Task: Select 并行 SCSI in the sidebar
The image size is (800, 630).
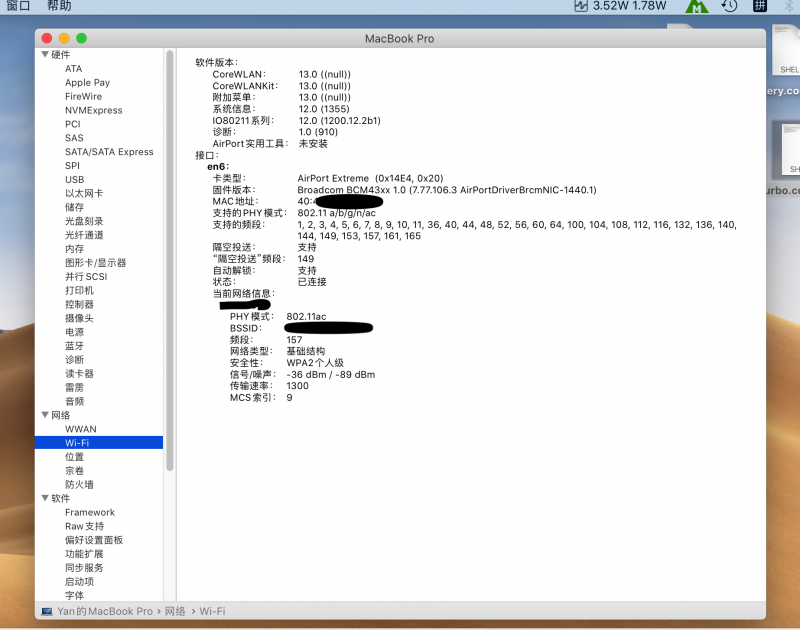Action: (86, 276)
